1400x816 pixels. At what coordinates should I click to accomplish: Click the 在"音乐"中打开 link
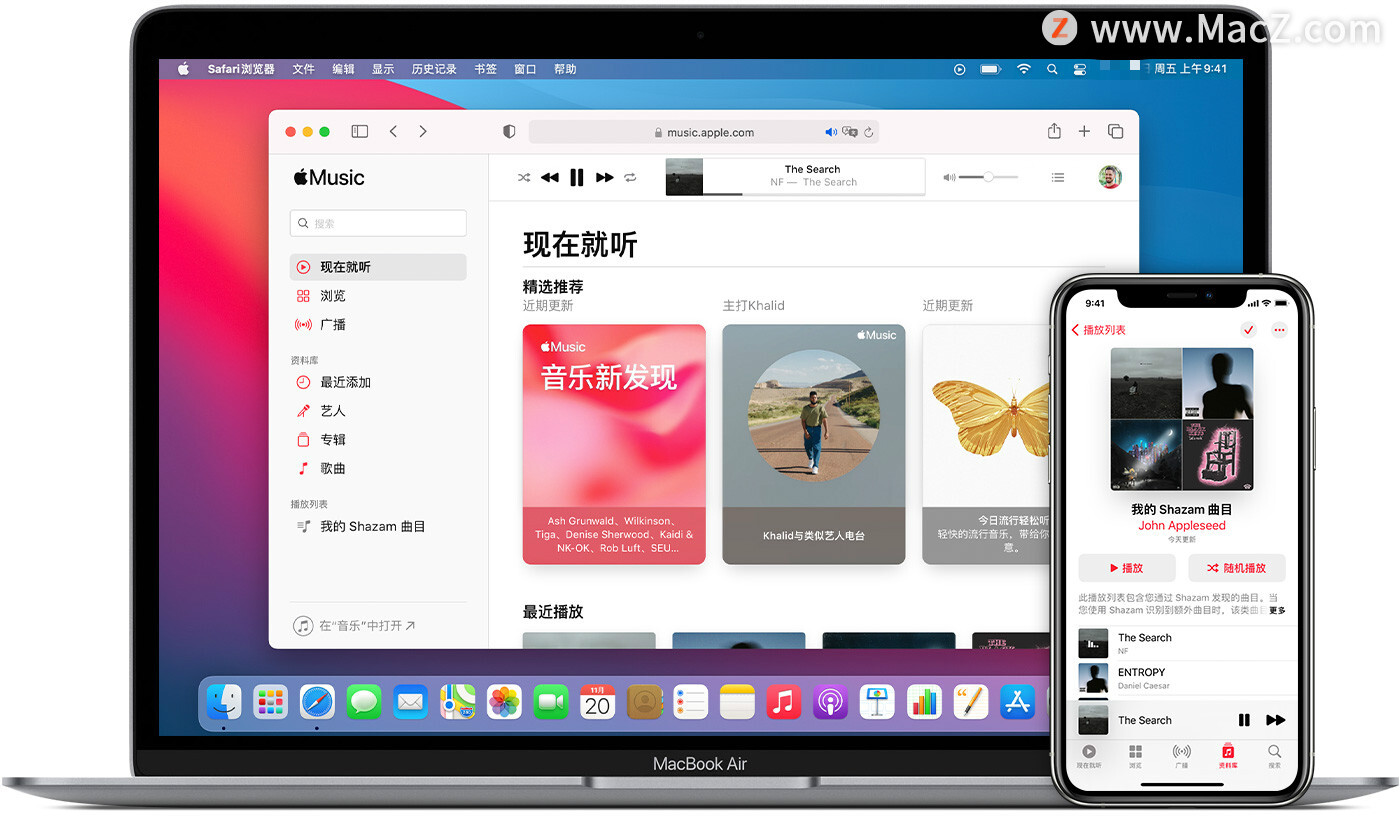coord(355,625)
